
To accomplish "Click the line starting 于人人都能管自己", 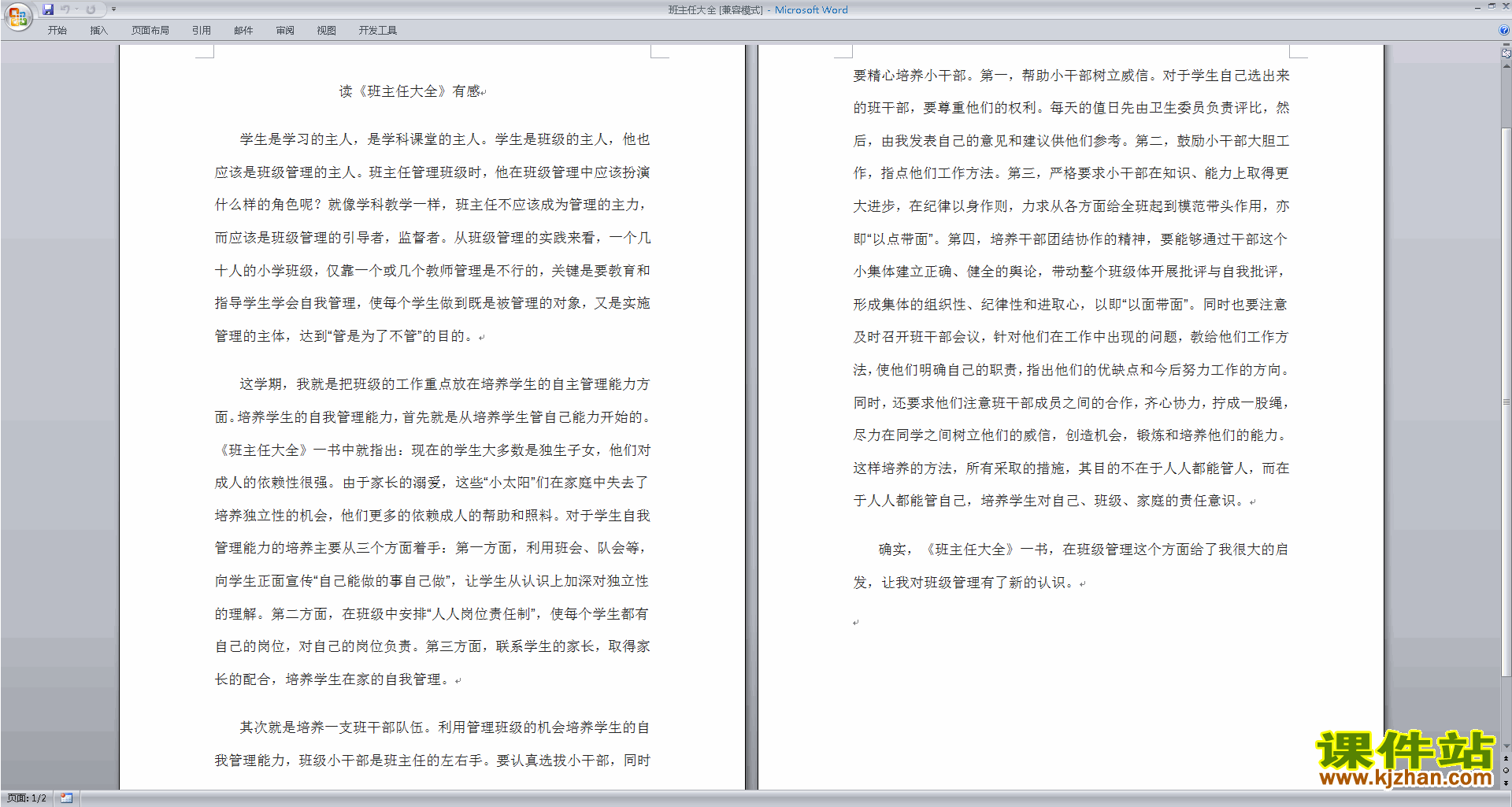I will (x=1053, y=501).
